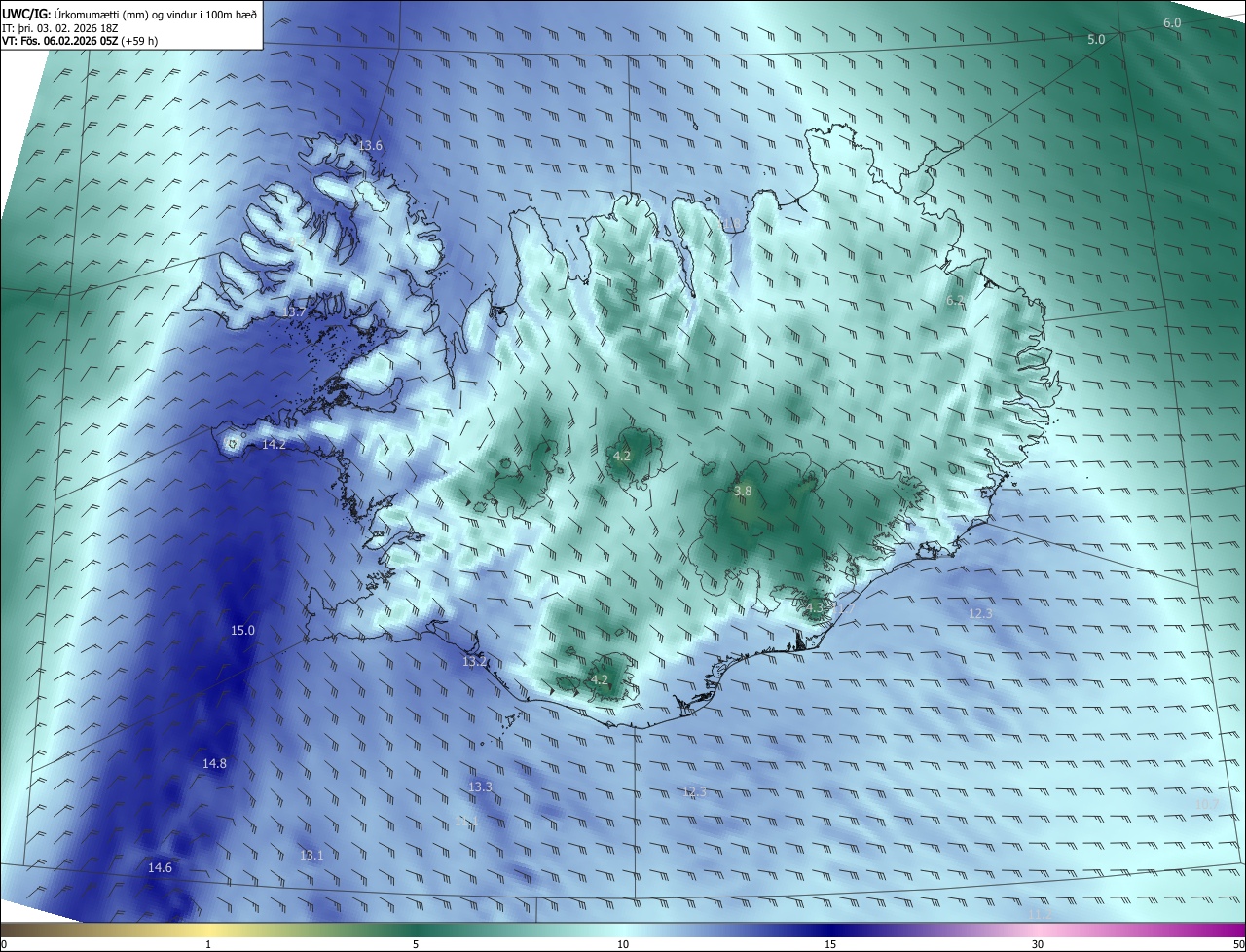Click the 0 tick on the color scale
1246x952 pixels.
click(x=4, y=944)
